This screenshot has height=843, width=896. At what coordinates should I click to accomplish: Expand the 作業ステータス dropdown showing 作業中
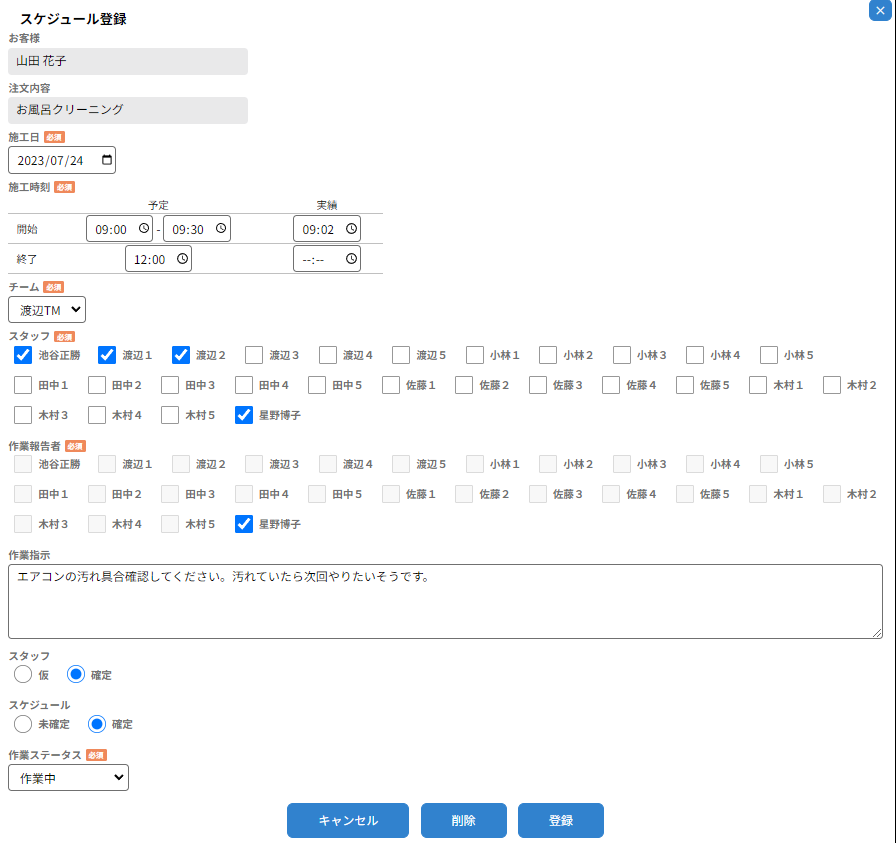click(68, 777)
